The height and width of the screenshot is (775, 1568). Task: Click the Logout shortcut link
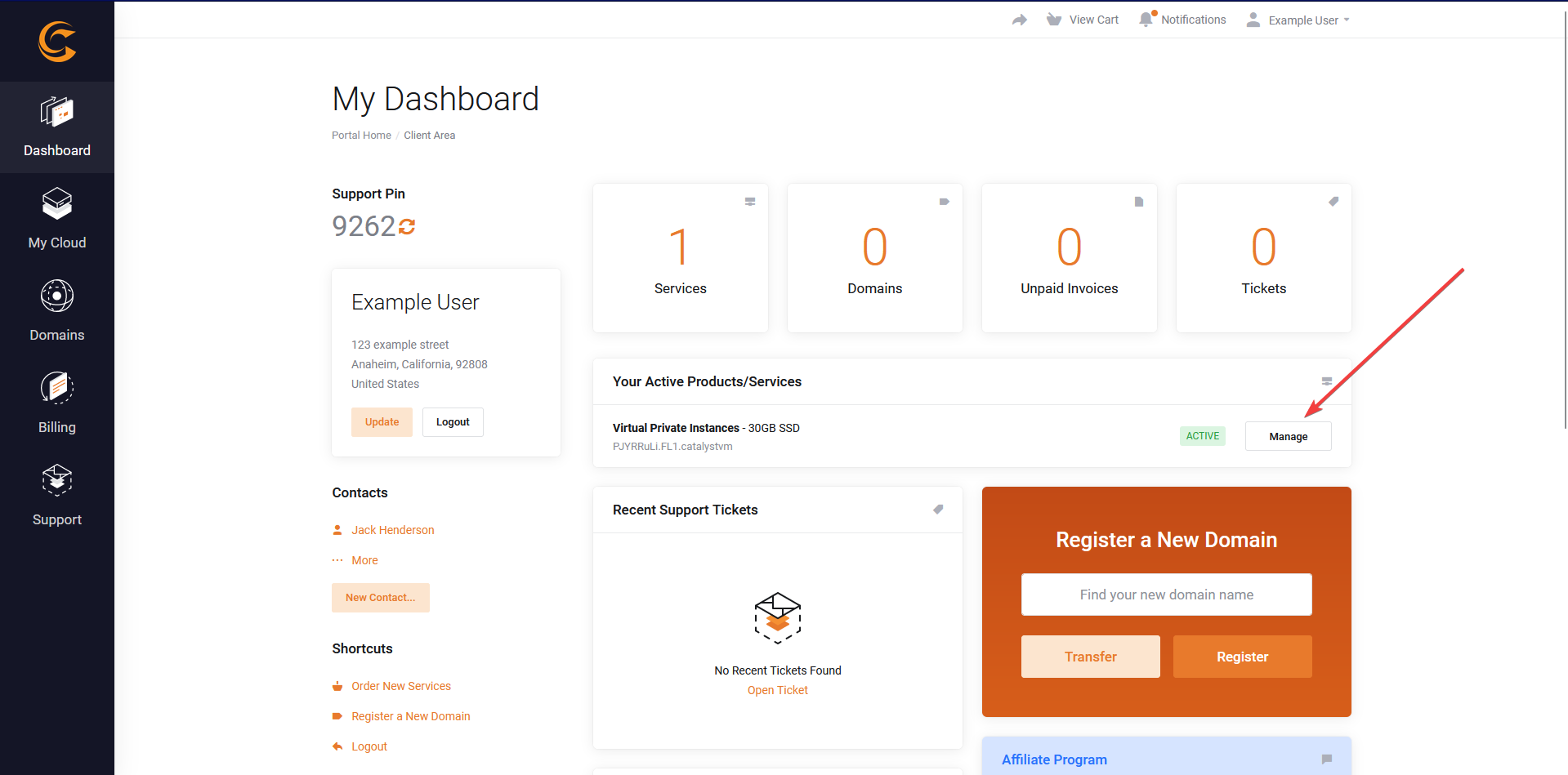point(369,746)
